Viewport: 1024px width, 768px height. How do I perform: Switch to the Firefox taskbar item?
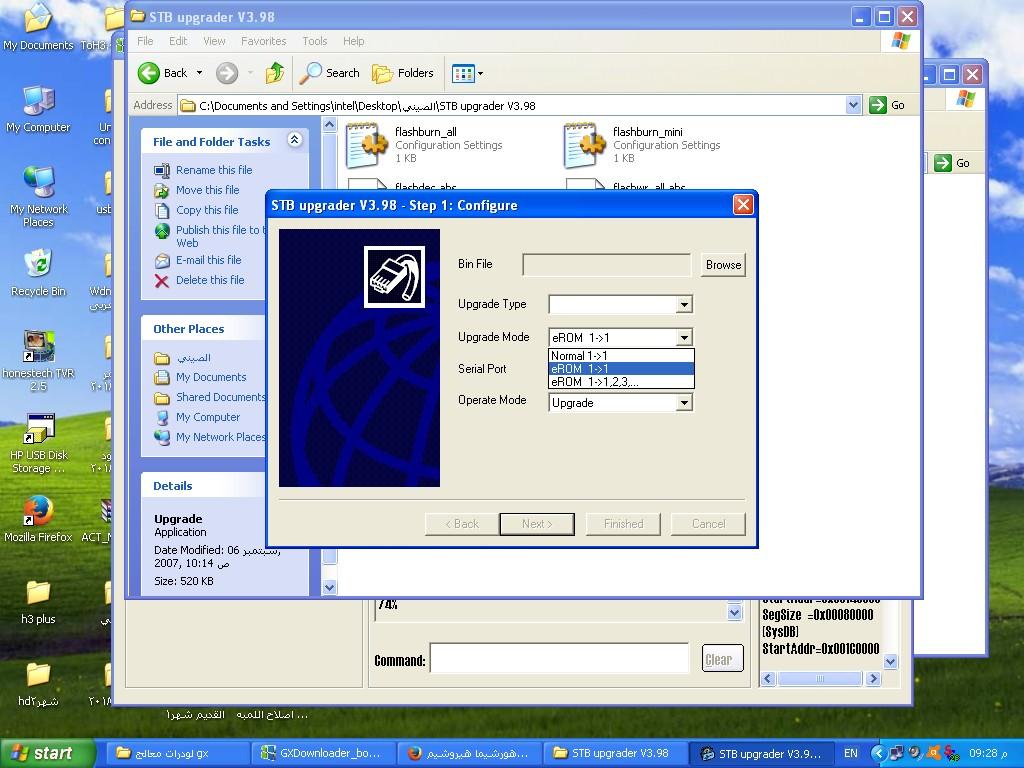471,754
